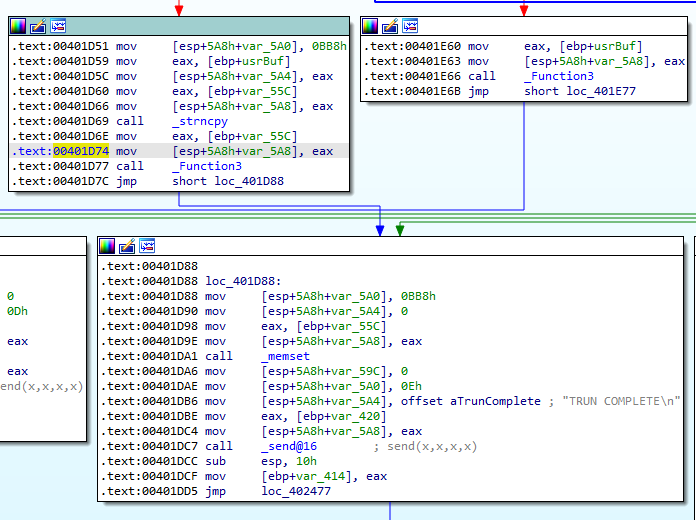Click _strncpy call at 00401D69
This screenshot has width=696, height=520.
200,121
